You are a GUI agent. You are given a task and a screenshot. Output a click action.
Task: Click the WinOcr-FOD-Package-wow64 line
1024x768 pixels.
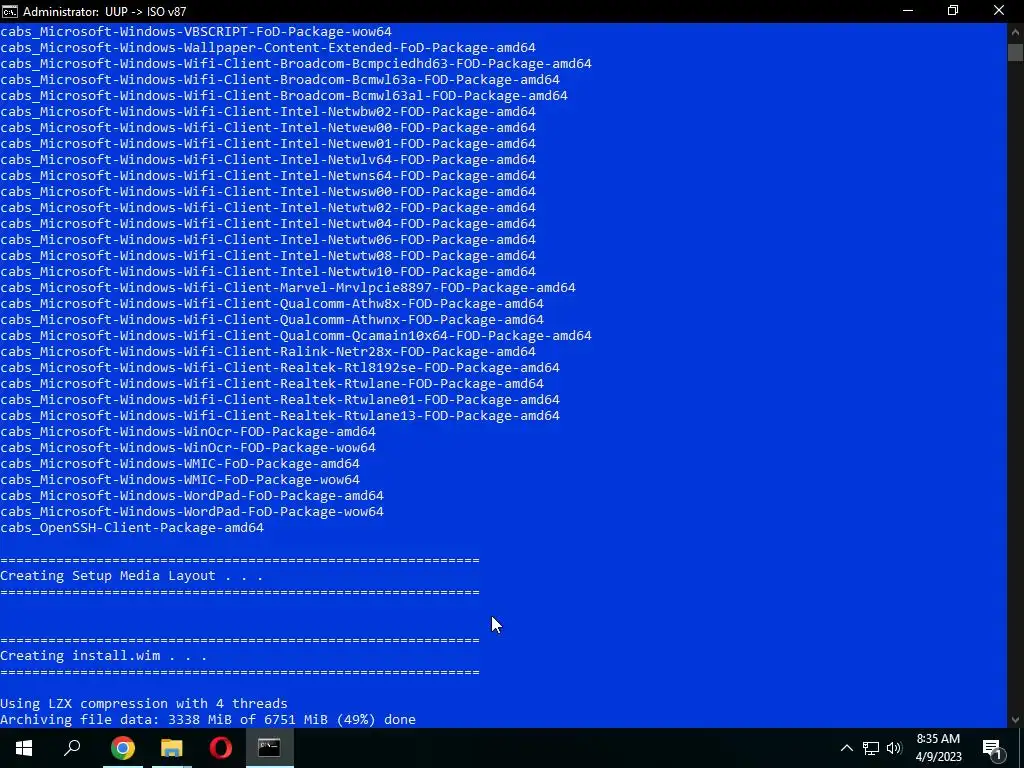point(188,448)
